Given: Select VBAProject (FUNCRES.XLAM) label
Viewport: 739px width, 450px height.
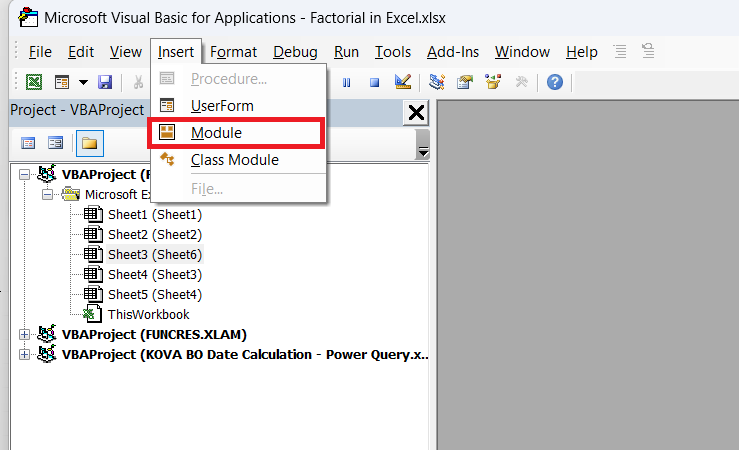Looking at the screenshot, I should pyautogui.click(x=154, y=335).
